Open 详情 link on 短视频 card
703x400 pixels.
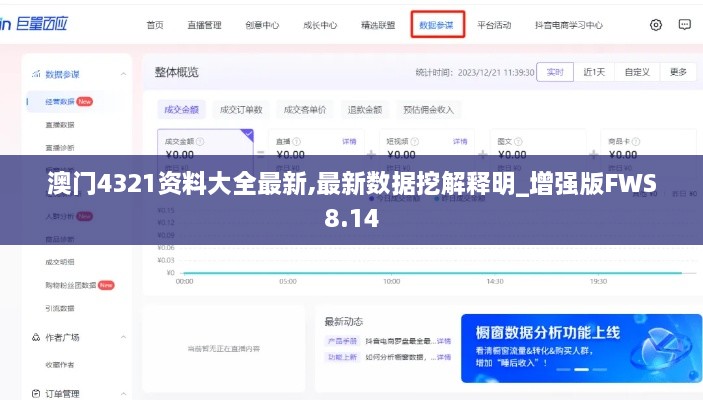pos(460,142)
